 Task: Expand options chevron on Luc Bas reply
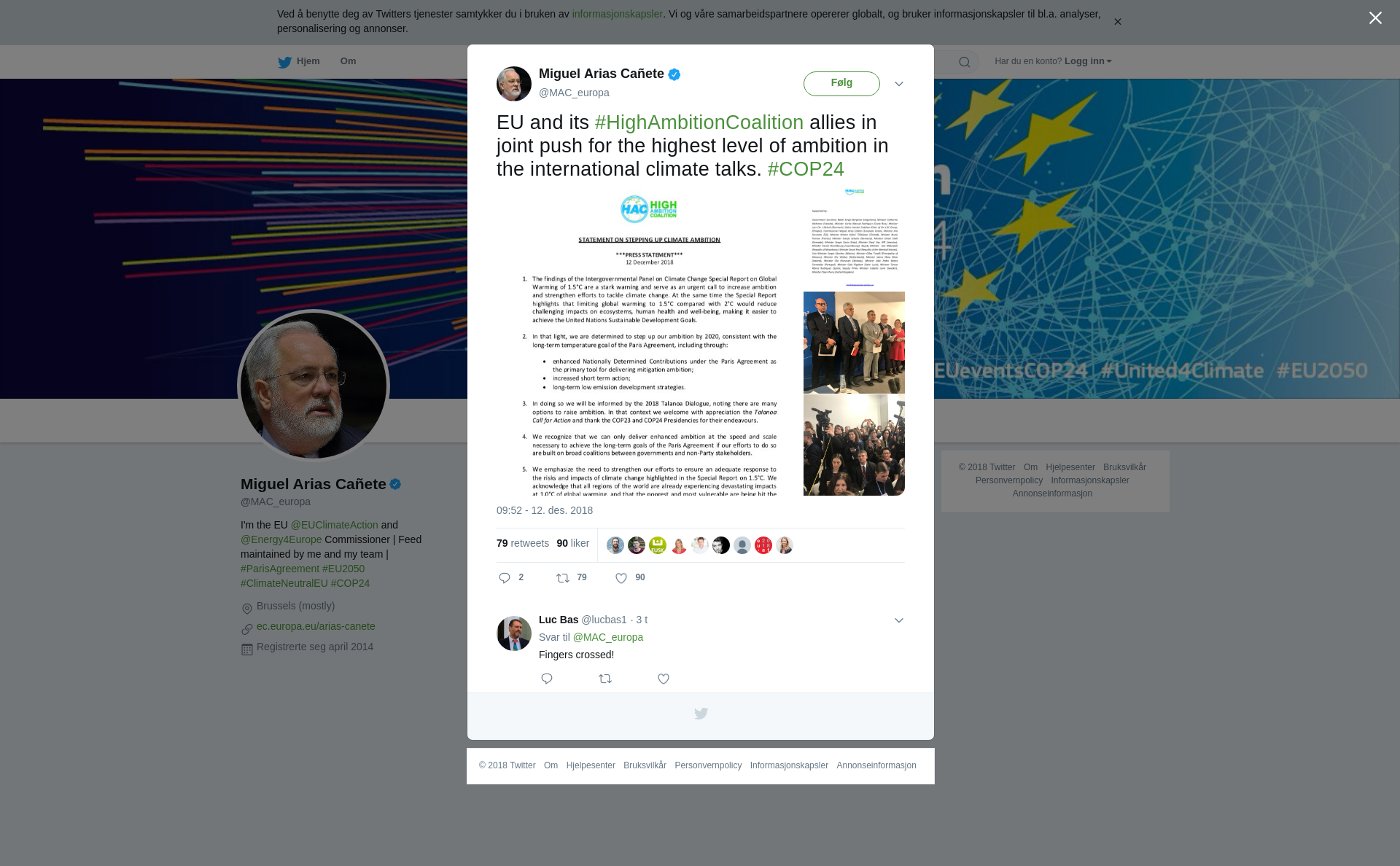[899, 620]
